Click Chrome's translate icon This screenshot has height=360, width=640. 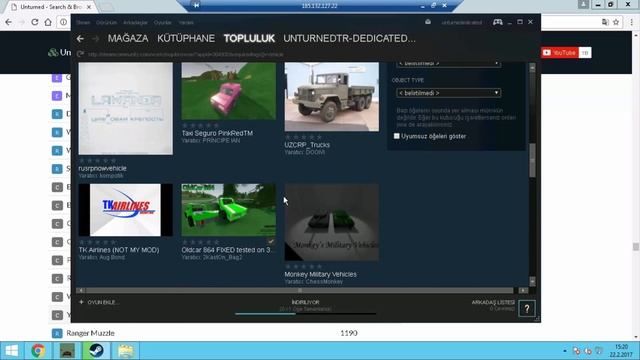pyautogui.click(x=605, y=22)
